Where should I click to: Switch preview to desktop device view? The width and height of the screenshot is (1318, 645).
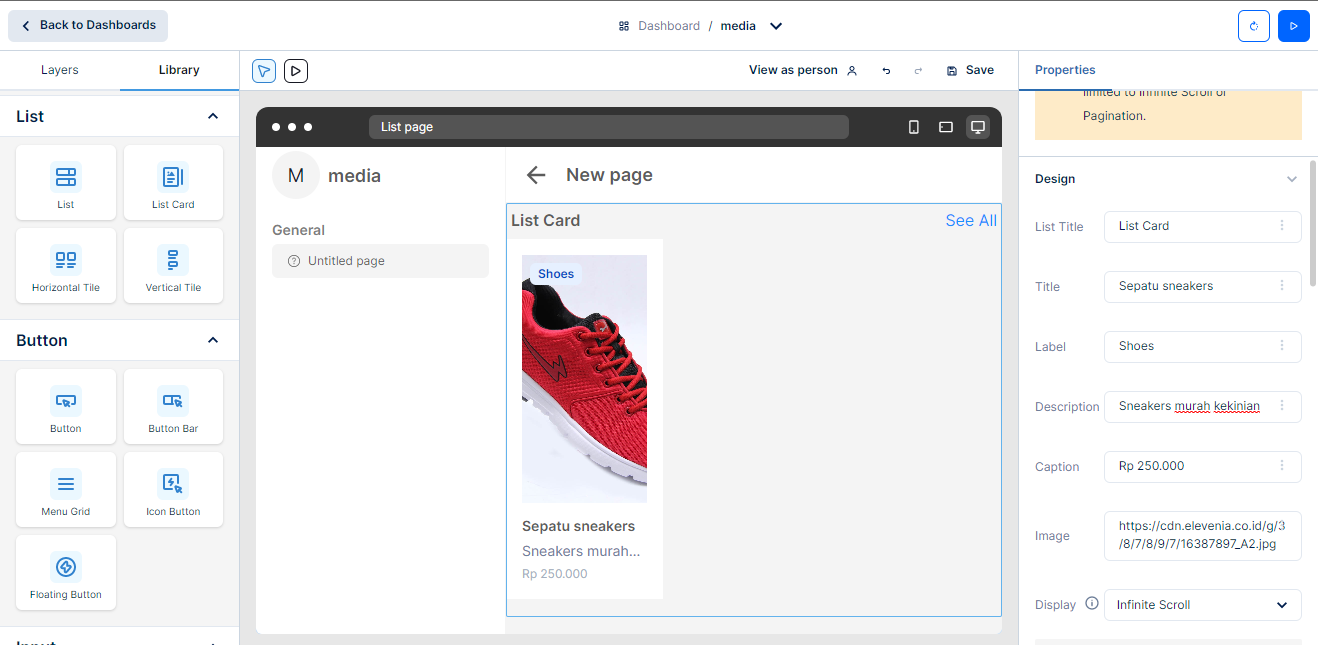[x=977, y=127]
